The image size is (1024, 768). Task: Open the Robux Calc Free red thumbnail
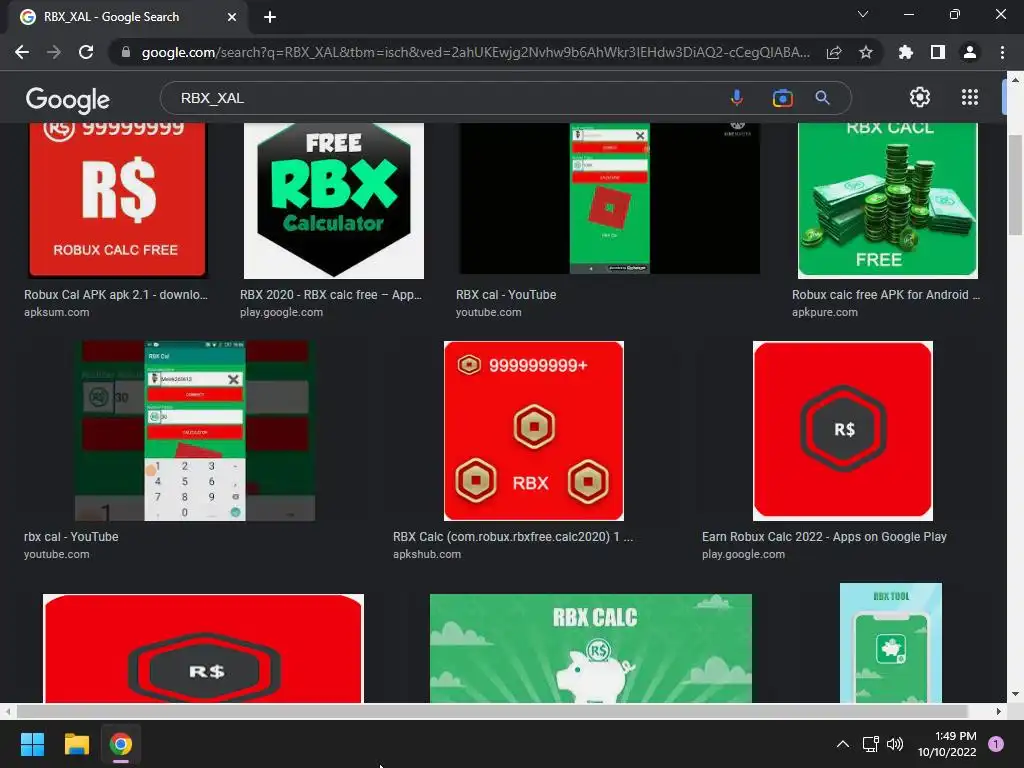click(x=118, y=200)
